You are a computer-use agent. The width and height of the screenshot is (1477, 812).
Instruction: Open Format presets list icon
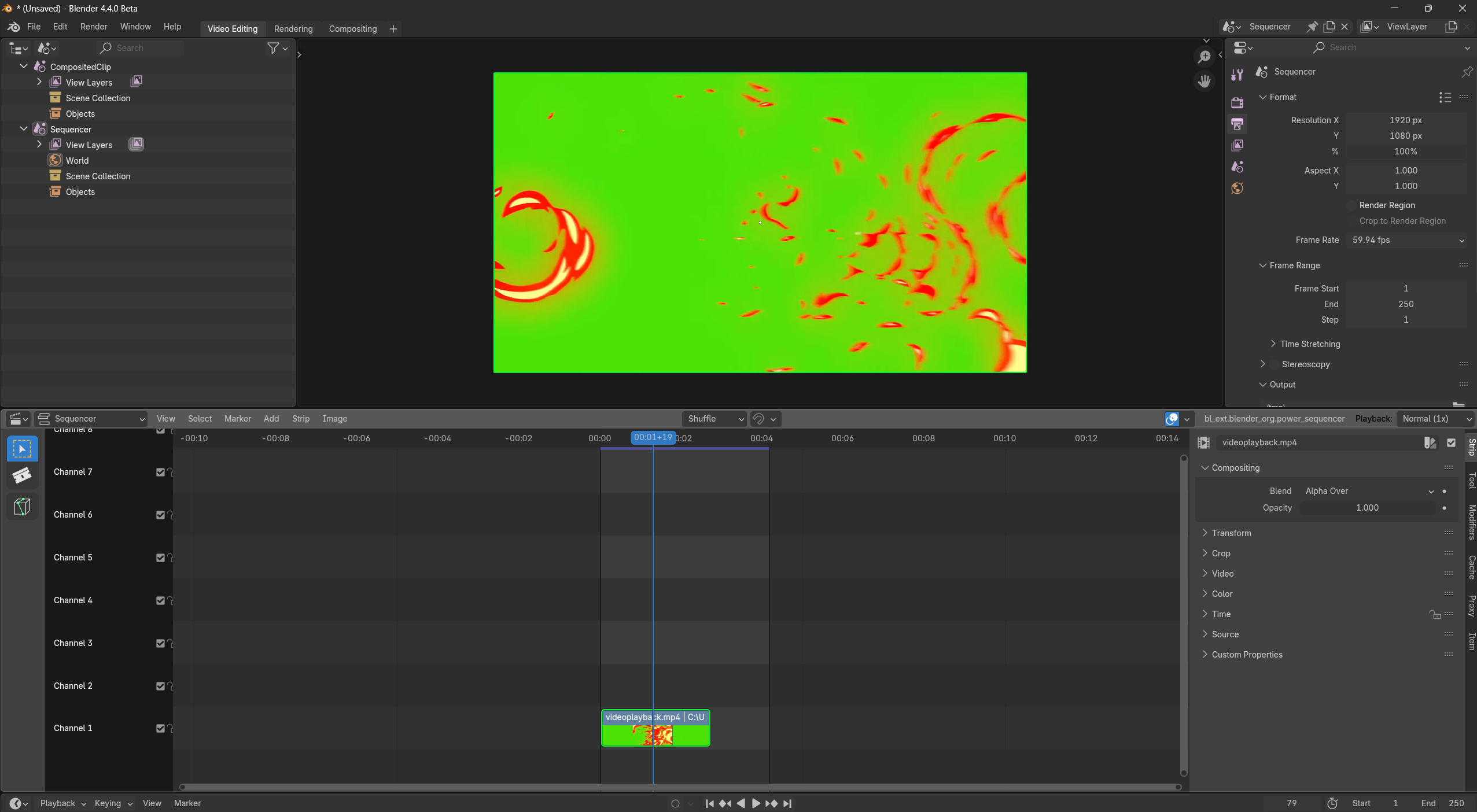point(1445,97)
